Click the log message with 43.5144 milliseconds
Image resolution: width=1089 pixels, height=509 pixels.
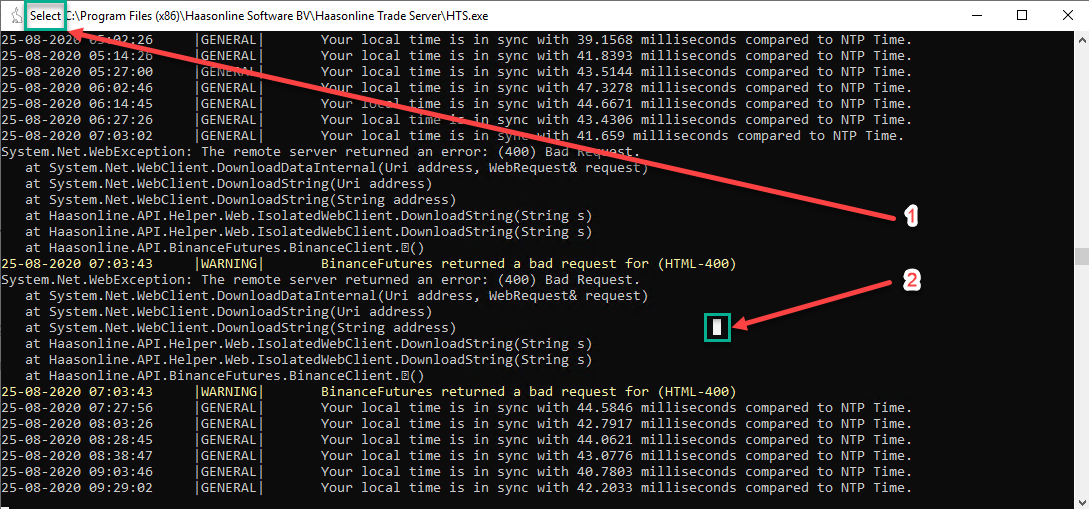(616, 72)
